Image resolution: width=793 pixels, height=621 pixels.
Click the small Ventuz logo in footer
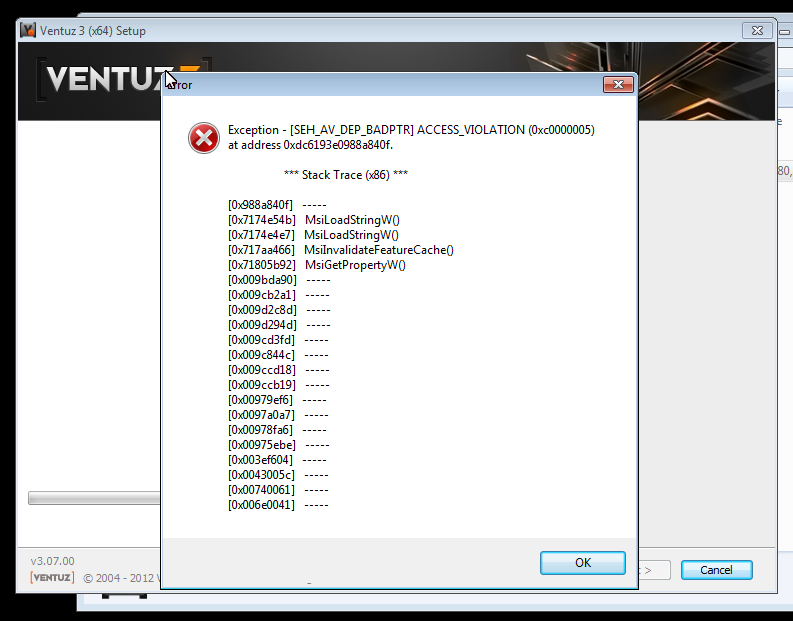click(x=52, y=577)
